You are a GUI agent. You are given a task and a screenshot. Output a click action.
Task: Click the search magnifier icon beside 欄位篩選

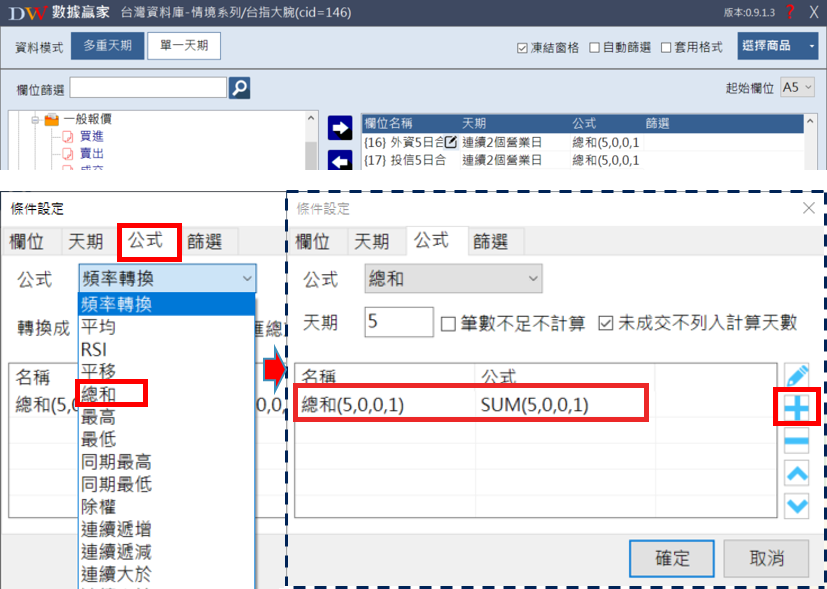click(x=239, y=88)
